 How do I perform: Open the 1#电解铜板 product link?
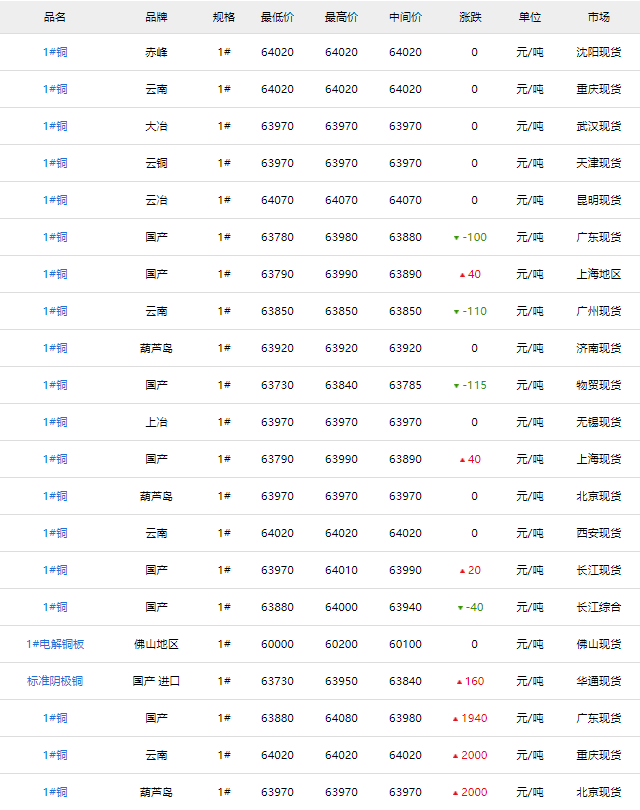click(55, 644)
